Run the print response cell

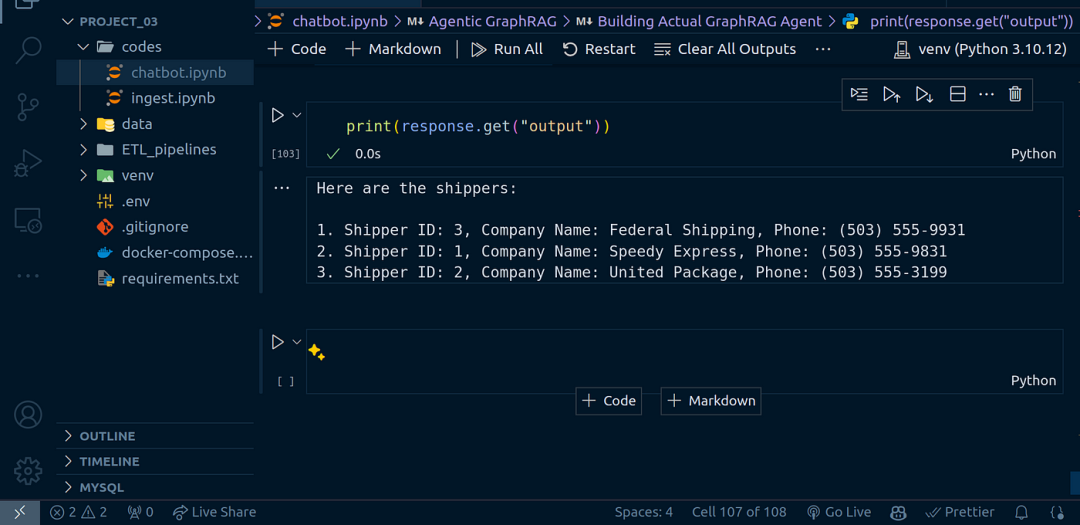point(278,116)
